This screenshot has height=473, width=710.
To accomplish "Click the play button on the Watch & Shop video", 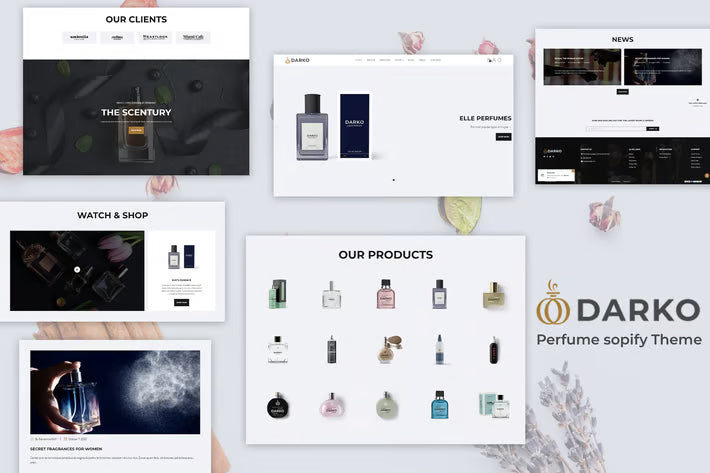I will pos(77,269).
